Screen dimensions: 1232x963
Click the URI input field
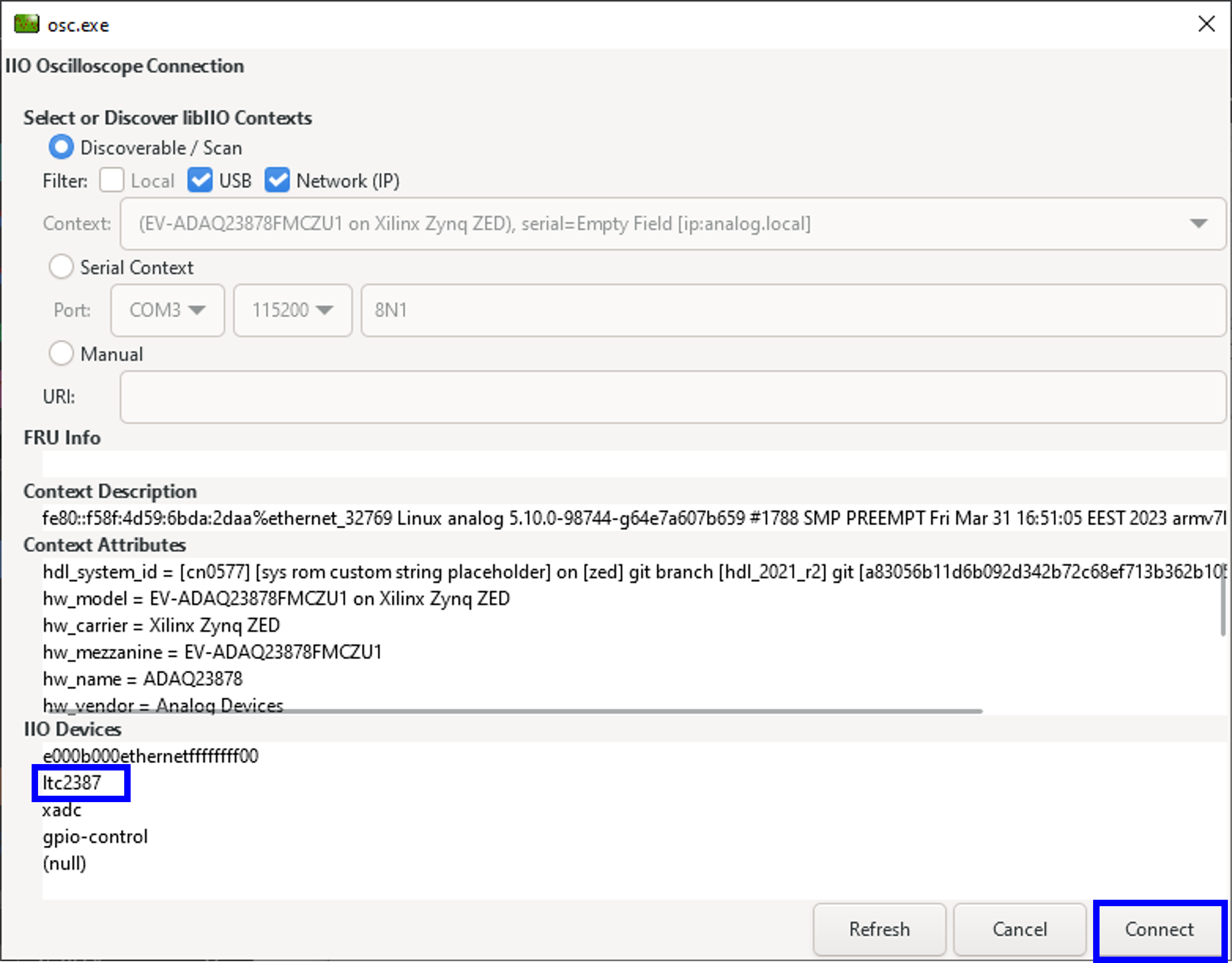[673, 396]
